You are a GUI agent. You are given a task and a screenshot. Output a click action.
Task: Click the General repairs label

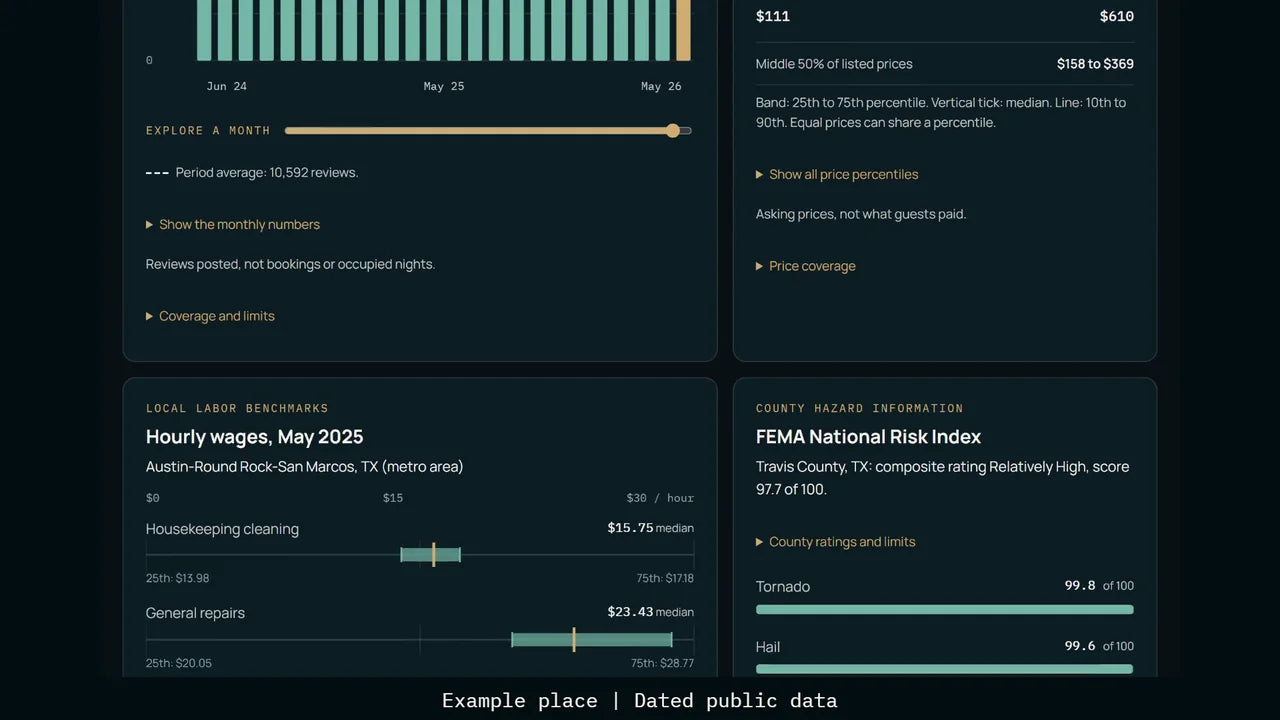(195, 613)
